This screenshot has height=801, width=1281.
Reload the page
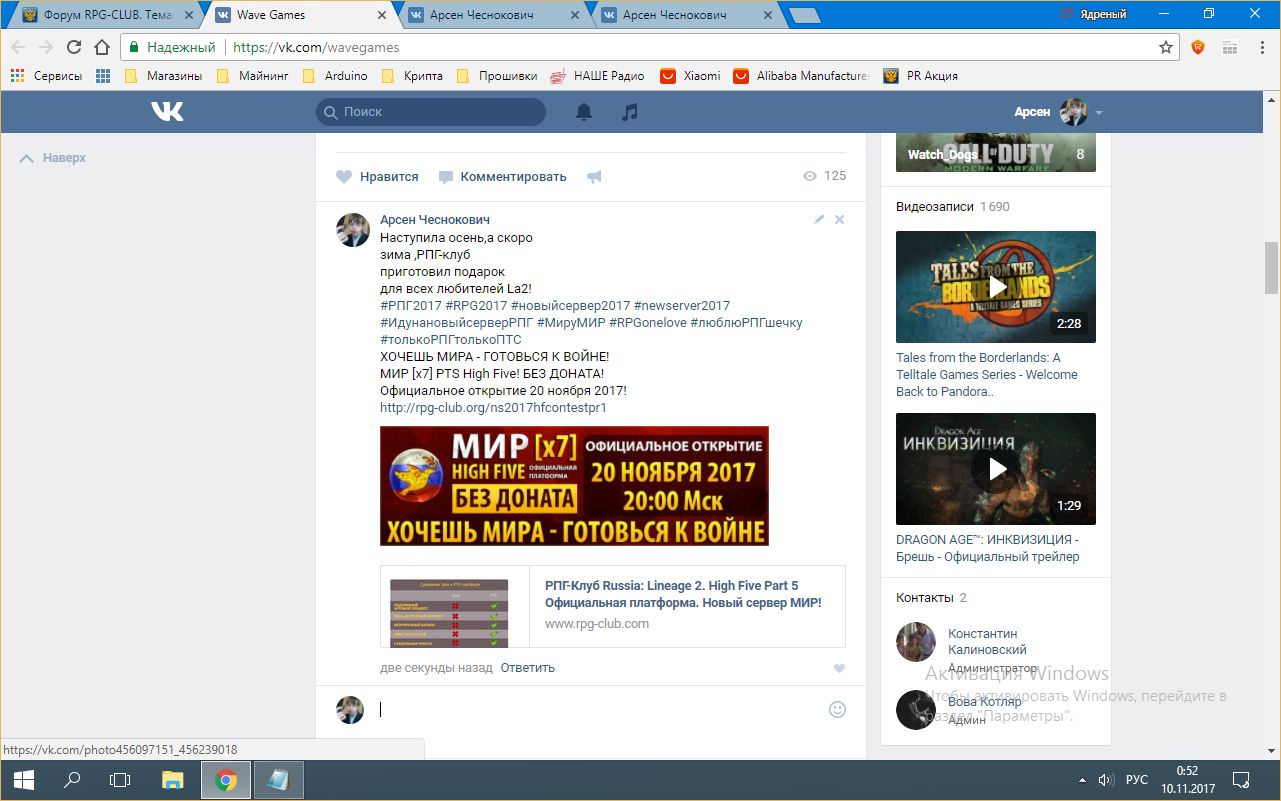tap(74, 47)
